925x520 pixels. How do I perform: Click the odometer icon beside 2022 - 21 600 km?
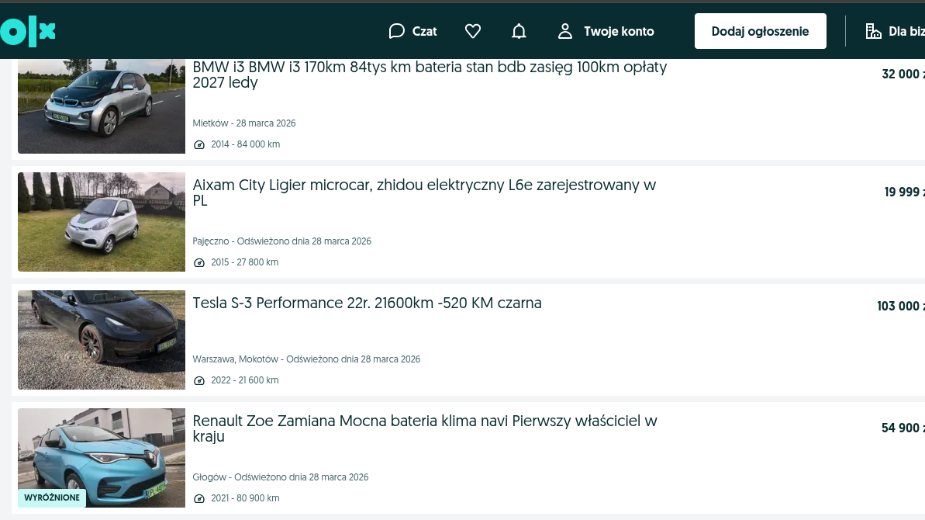199,381
